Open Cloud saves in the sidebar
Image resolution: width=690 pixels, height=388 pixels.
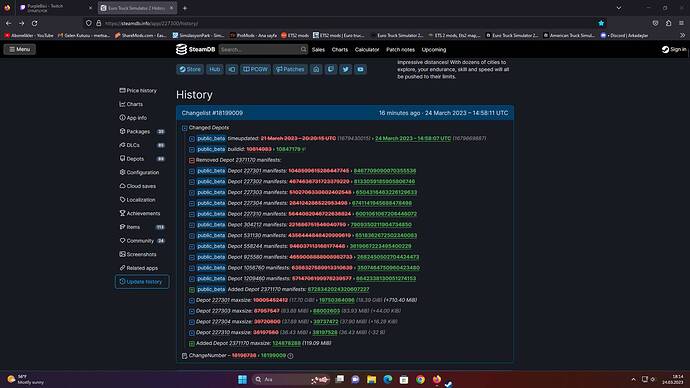point(138,186)
